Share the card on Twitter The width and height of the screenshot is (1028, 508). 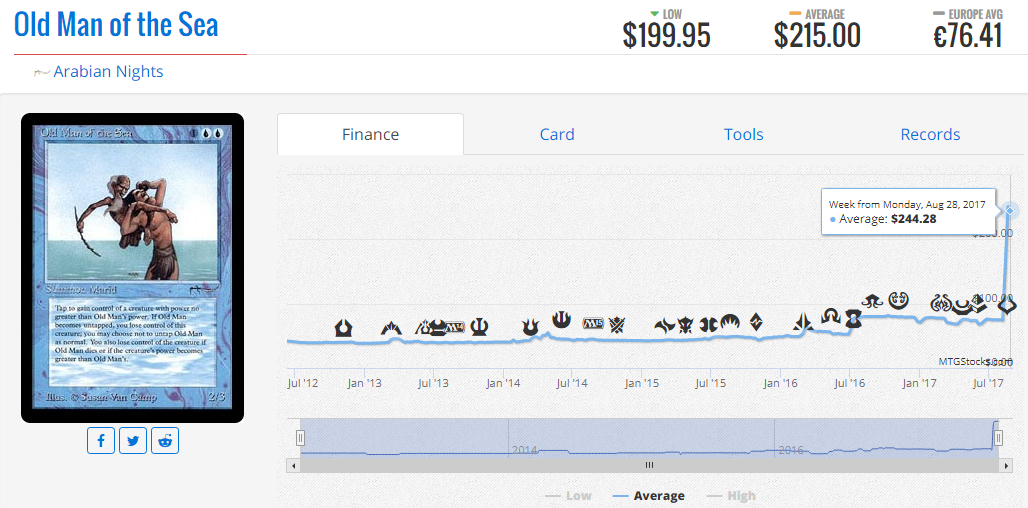click(x=133, y=441)
